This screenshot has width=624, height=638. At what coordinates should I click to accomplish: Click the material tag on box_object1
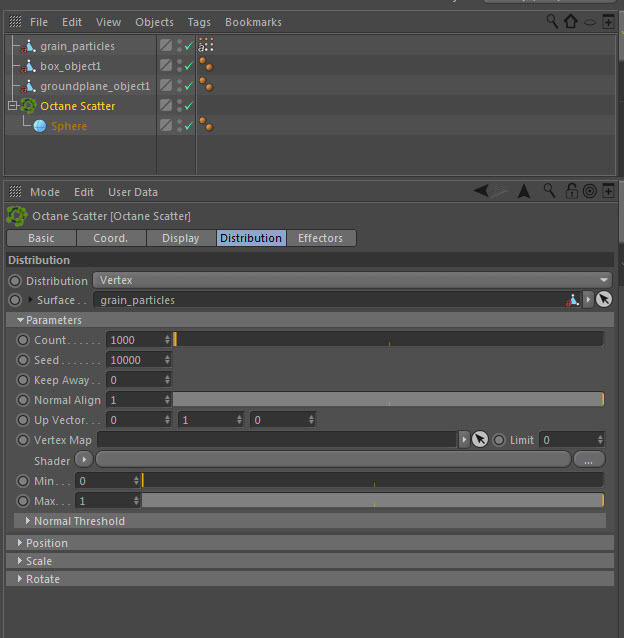(x=206, y=64)
